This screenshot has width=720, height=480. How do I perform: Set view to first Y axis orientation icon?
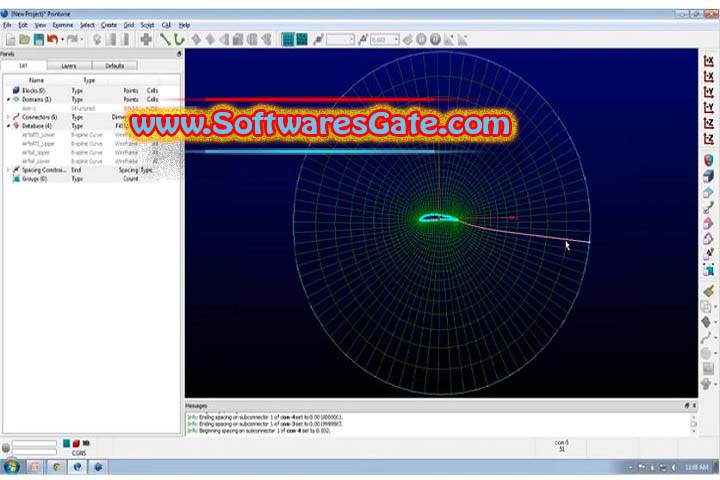[709, 92]
